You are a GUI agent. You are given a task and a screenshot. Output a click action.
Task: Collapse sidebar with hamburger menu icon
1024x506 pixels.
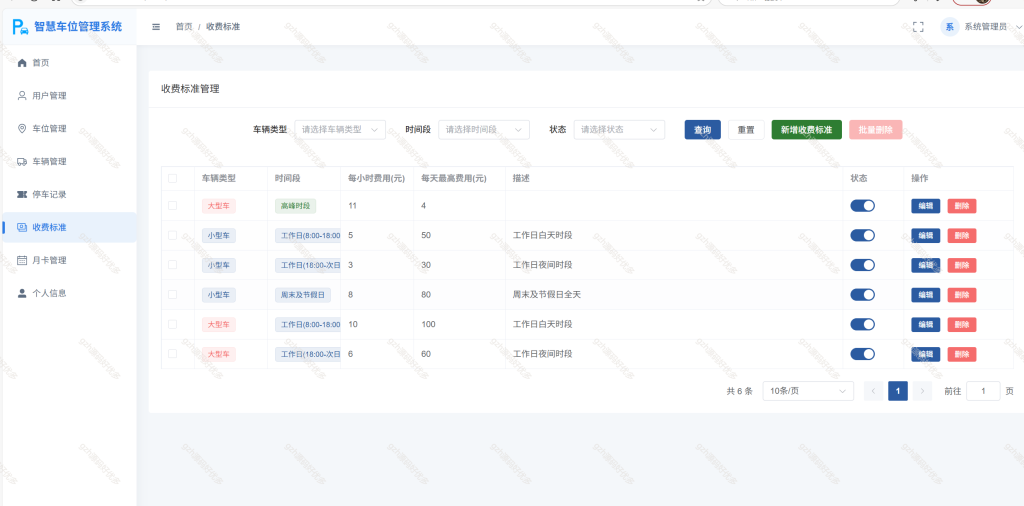click(156, 27)
